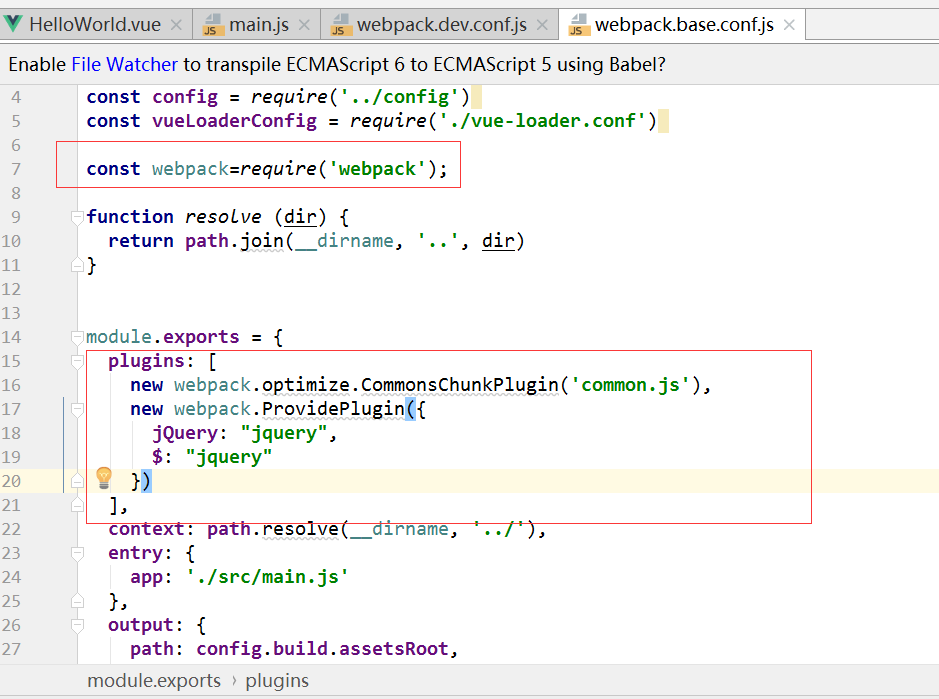This screenshot has width=939, height=699.
Task: Collapse module.exports at line 14
Action: pos(77,337)
